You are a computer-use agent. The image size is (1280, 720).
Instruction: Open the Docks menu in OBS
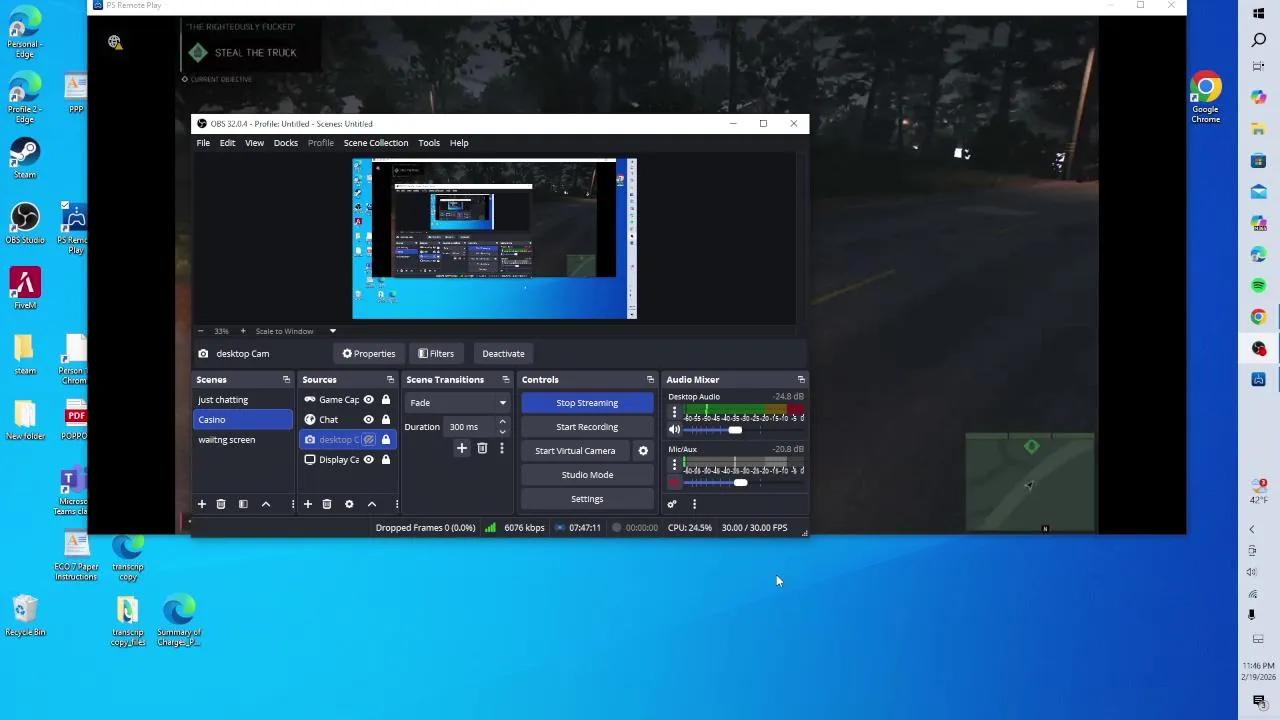[285, 143]
